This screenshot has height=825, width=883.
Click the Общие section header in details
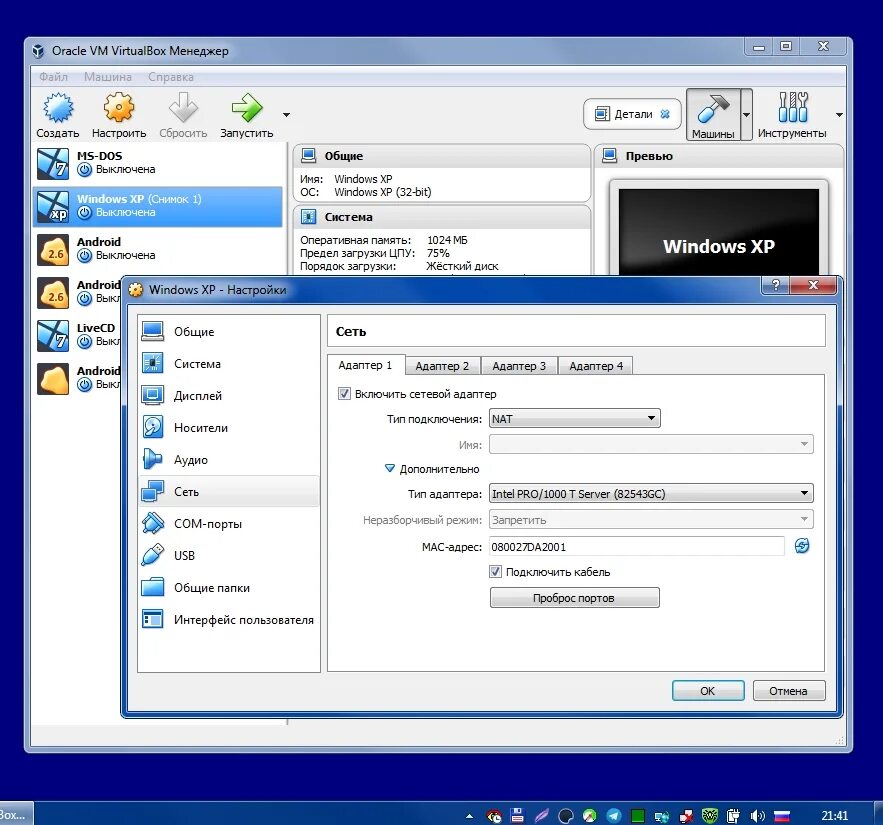click(x=442, y=156)
